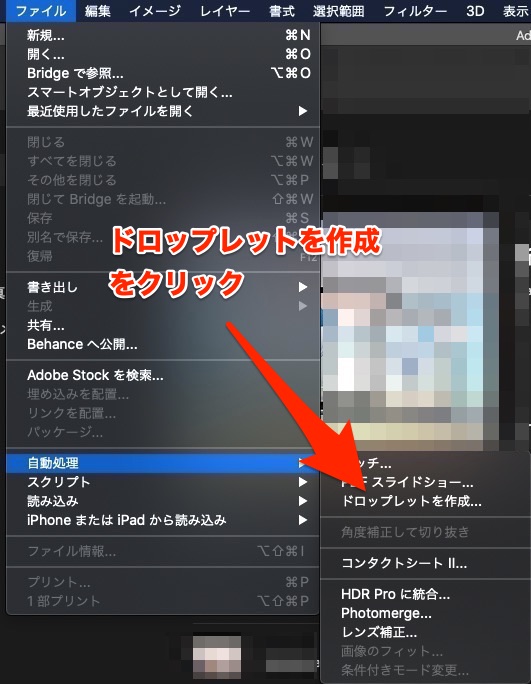Open the 3D menu
Screen dimensions: 531x684
tap(475, 10)
